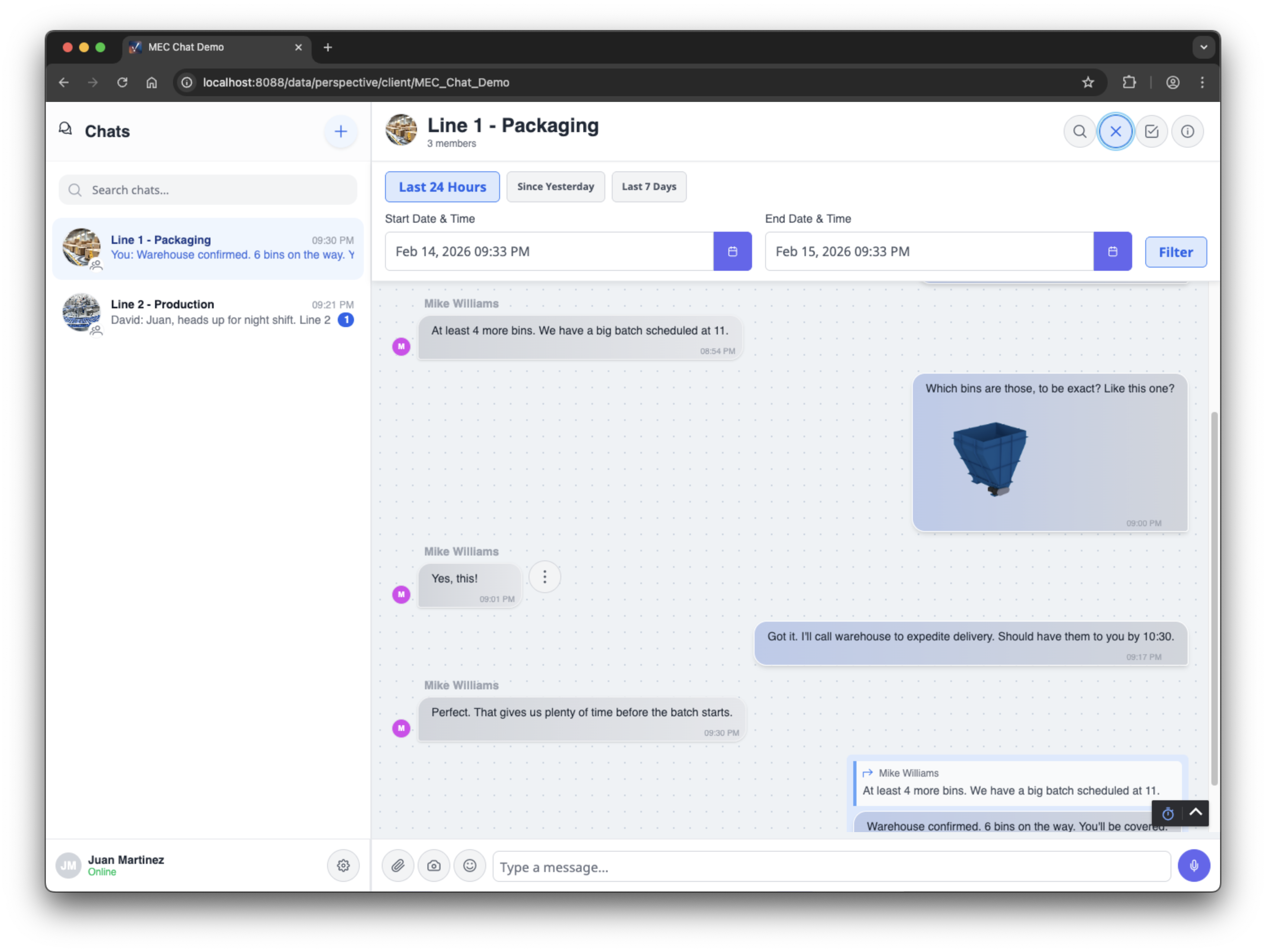Open the End Date calendar picker
Screen dimensions: 1266x952
click(1113, 251)
